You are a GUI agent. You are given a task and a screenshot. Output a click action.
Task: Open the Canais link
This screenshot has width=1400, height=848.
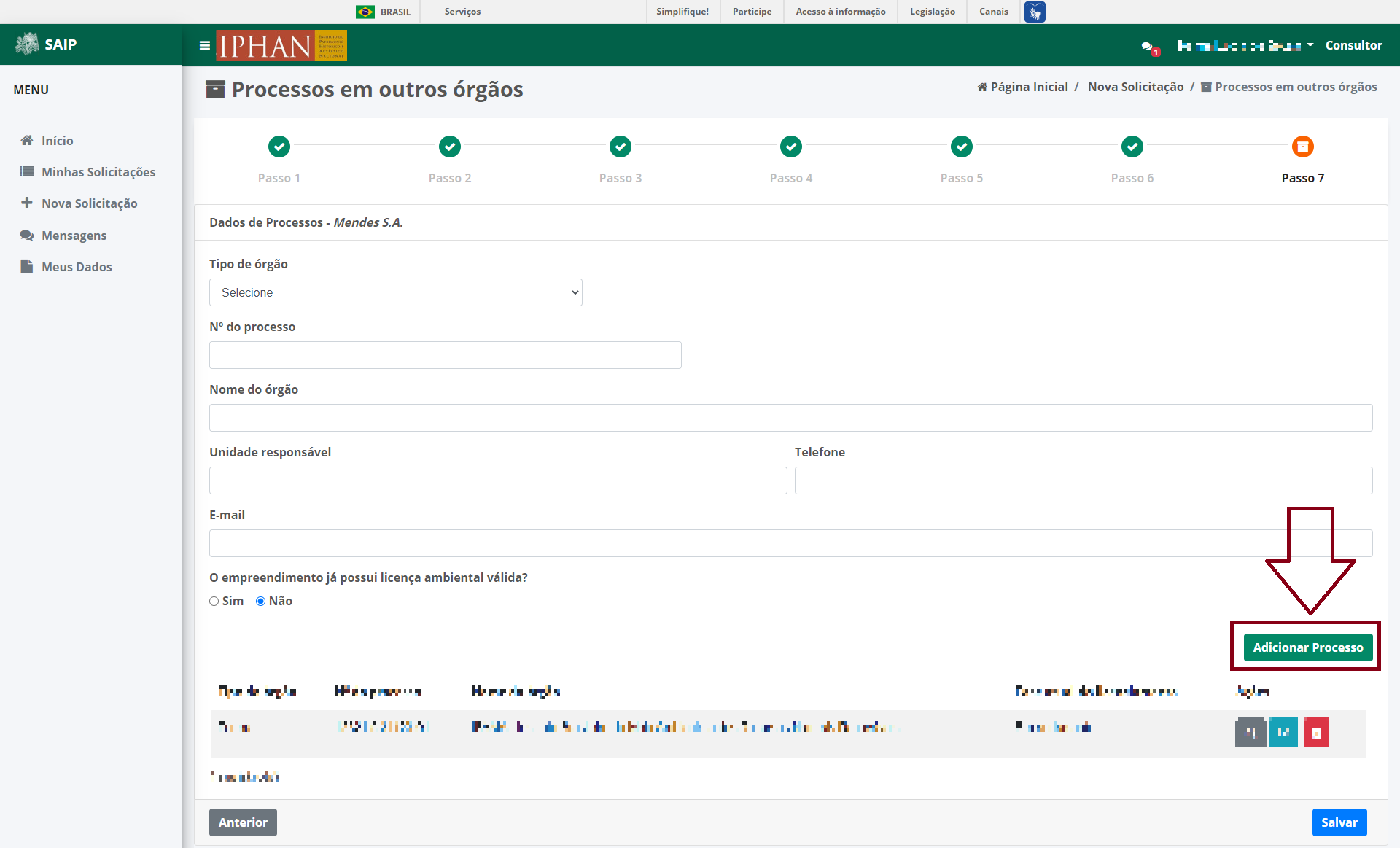[993, 12]
